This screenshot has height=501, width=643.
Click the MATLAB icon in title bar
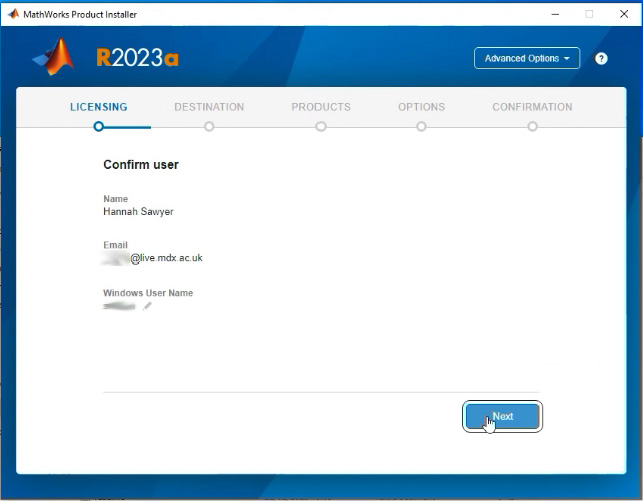point(13,14)
